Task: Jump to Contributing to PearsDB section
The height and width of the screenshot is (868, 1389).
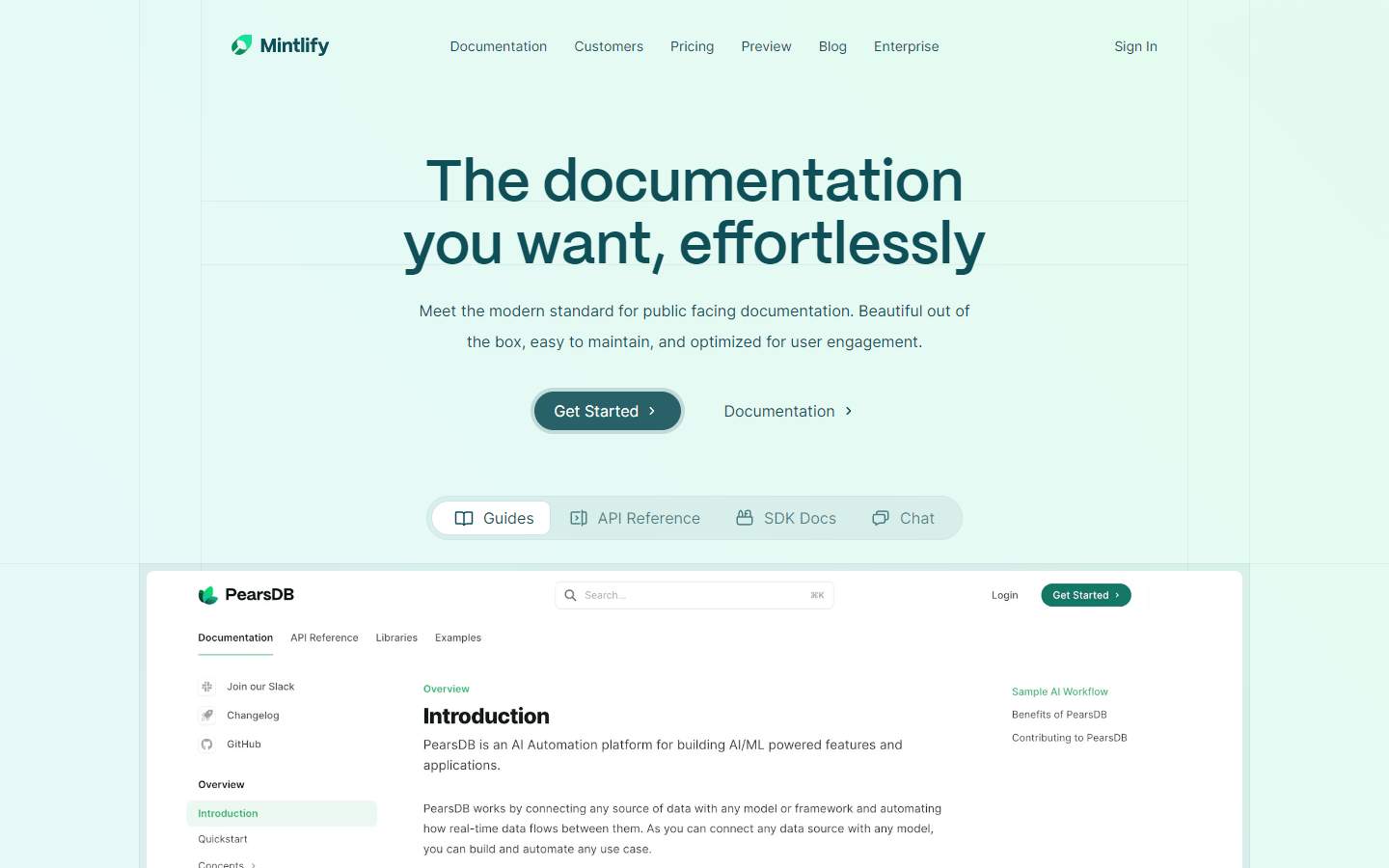Action: click(1070, 738)
